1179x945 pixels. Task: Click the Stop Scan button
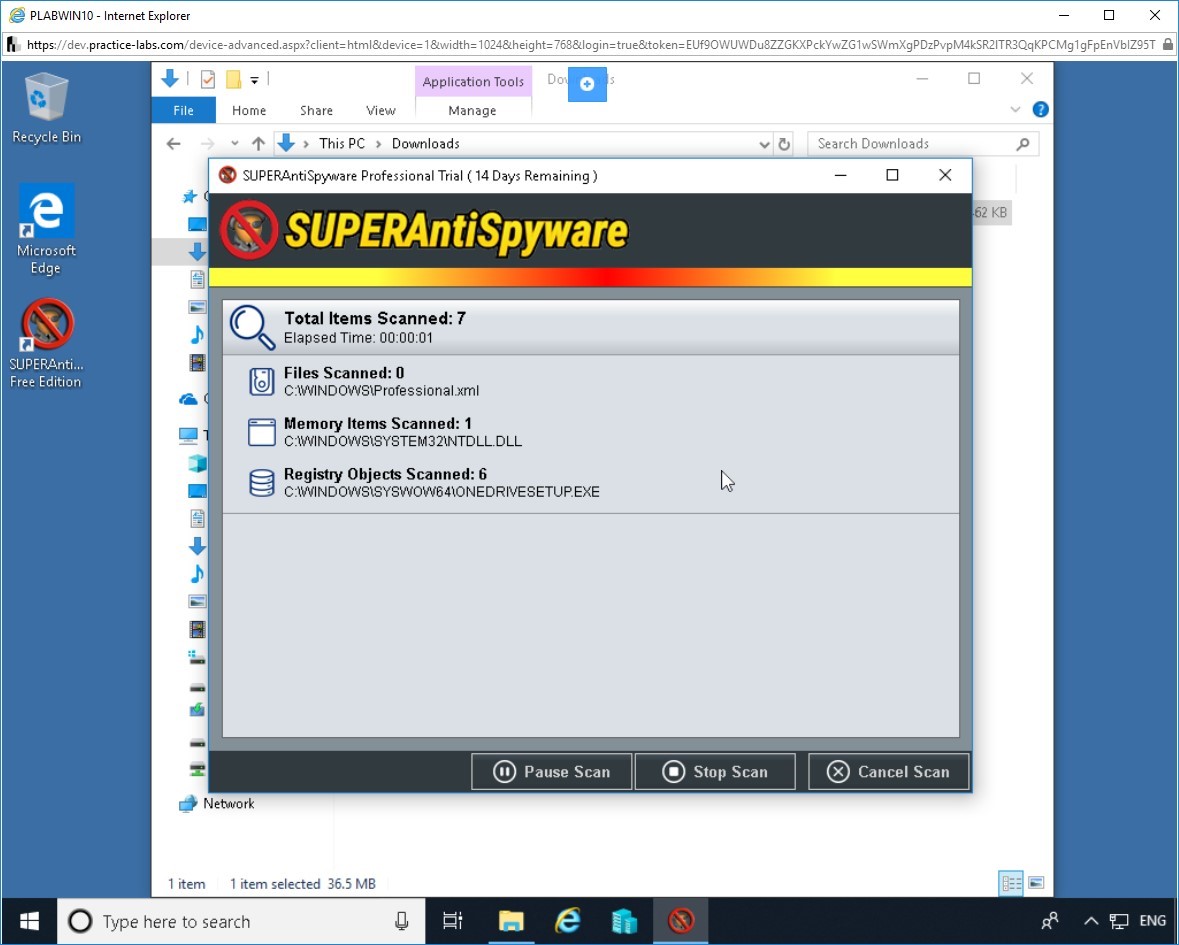[715, 771]
